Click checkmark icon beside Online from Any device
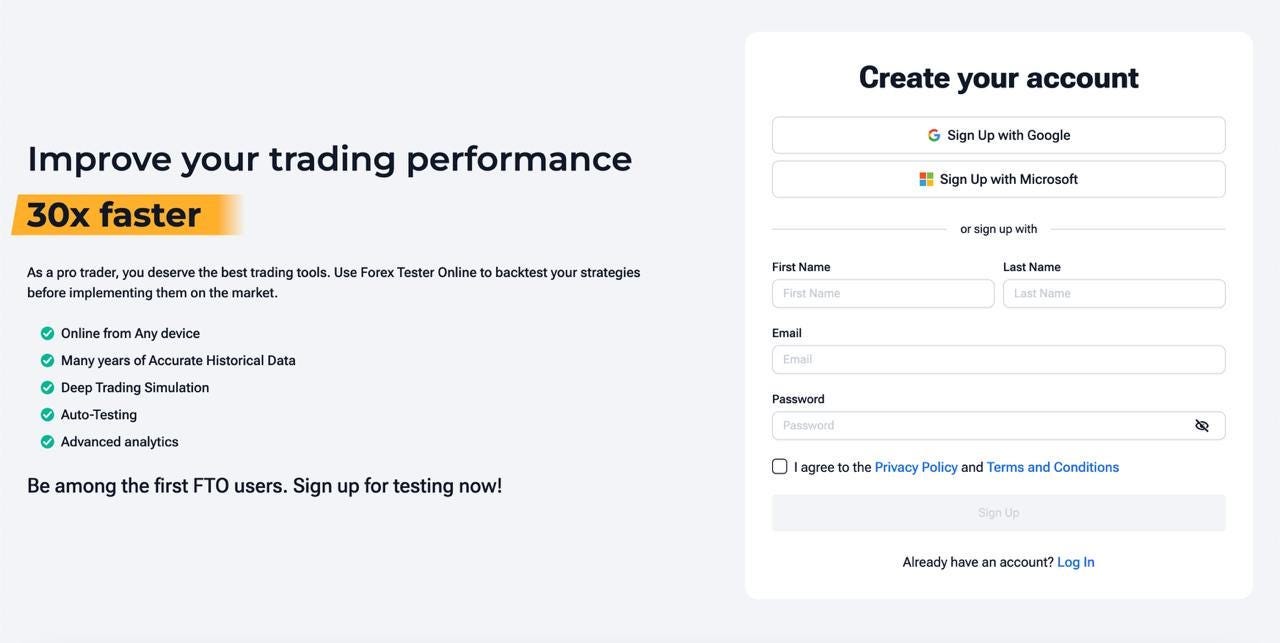1280x643 pixels. tap(47, 333)
